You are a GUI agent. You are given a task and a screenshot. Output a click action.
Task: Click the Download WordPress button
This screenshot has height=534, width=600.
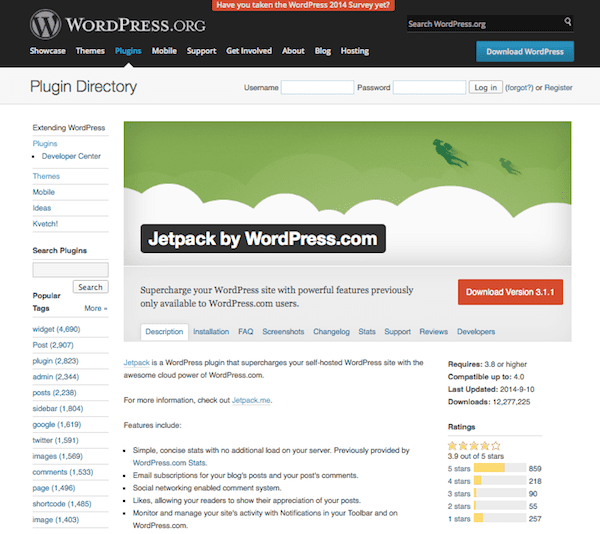[524, 51]
